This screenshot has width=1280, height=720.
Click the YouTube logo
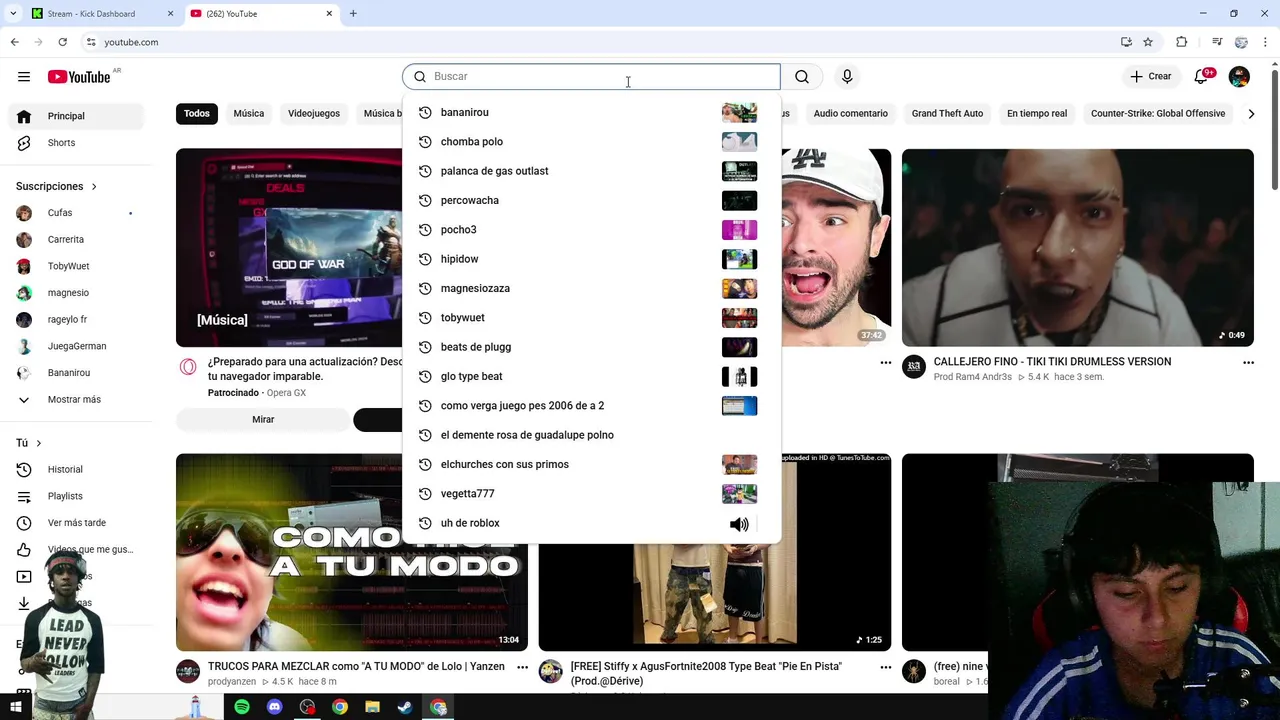coord(79,77)
